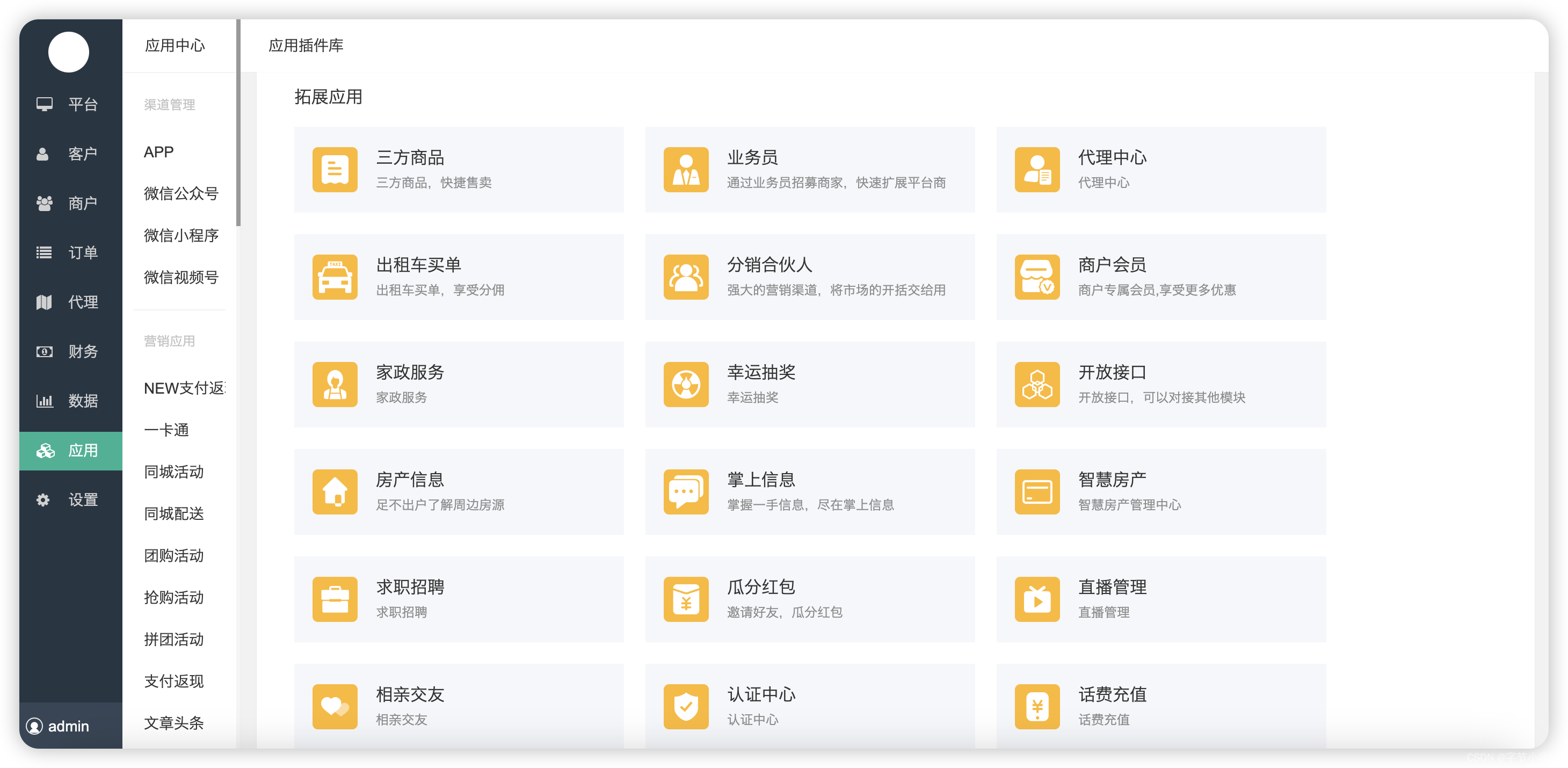1568x768 pixels.
Task: Click the 业务员 salesperson icon
Action: point(686,169)
